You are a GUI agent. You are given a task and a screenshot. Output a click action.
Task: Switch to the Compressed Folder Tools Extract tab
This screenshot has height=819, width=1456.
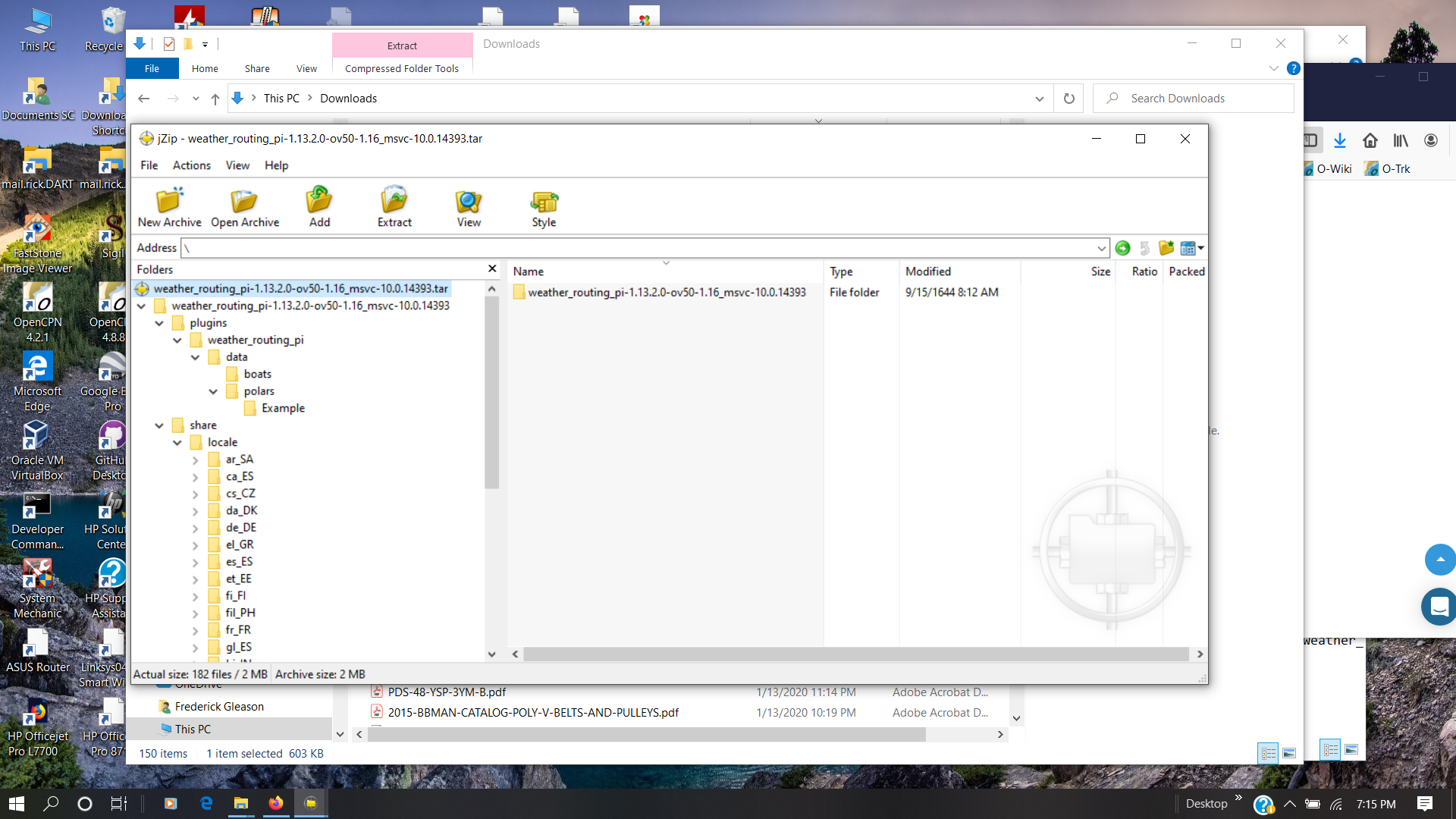[x=402, y=45]
